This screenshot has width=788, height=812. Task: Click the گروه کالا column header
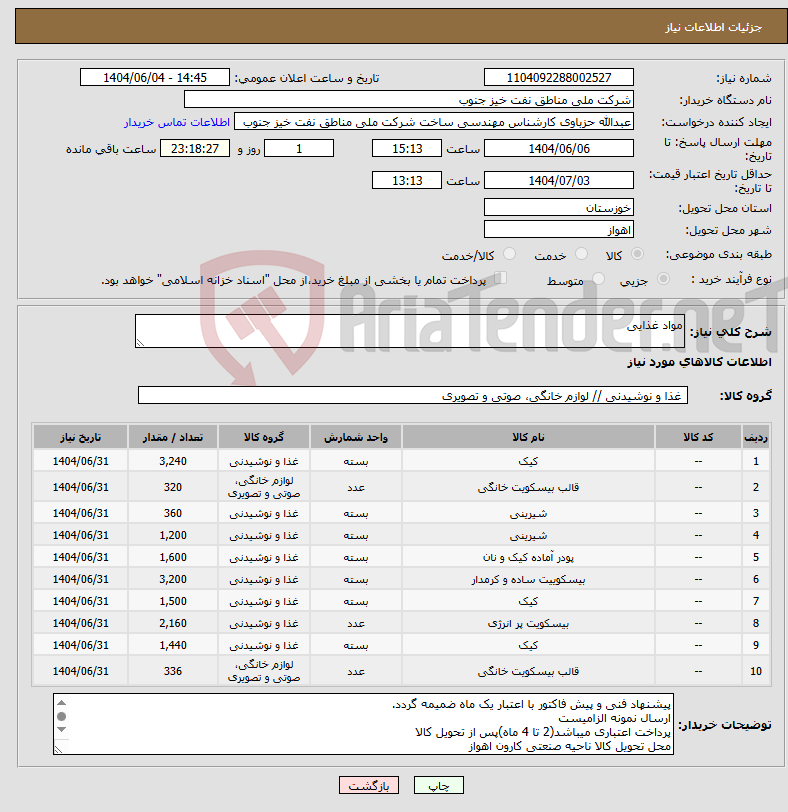point(264,437)
